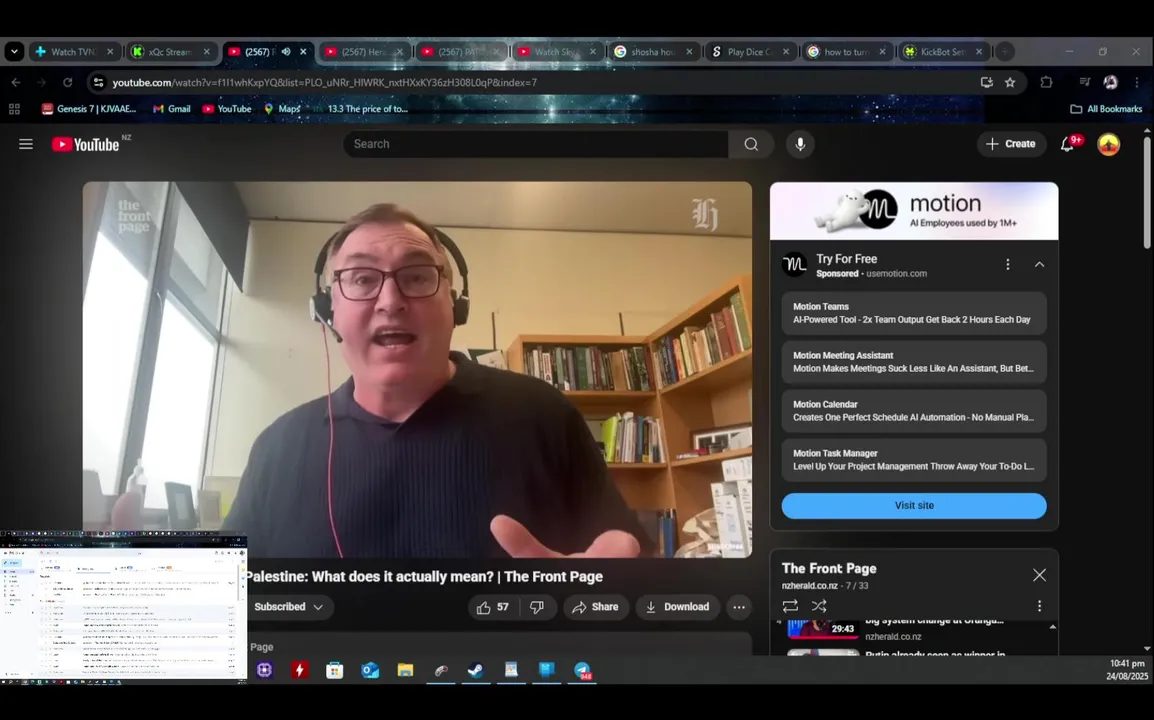This screenshot has height=720, width=1154.
Task: Click the Share button
Action: click(595, 607)
